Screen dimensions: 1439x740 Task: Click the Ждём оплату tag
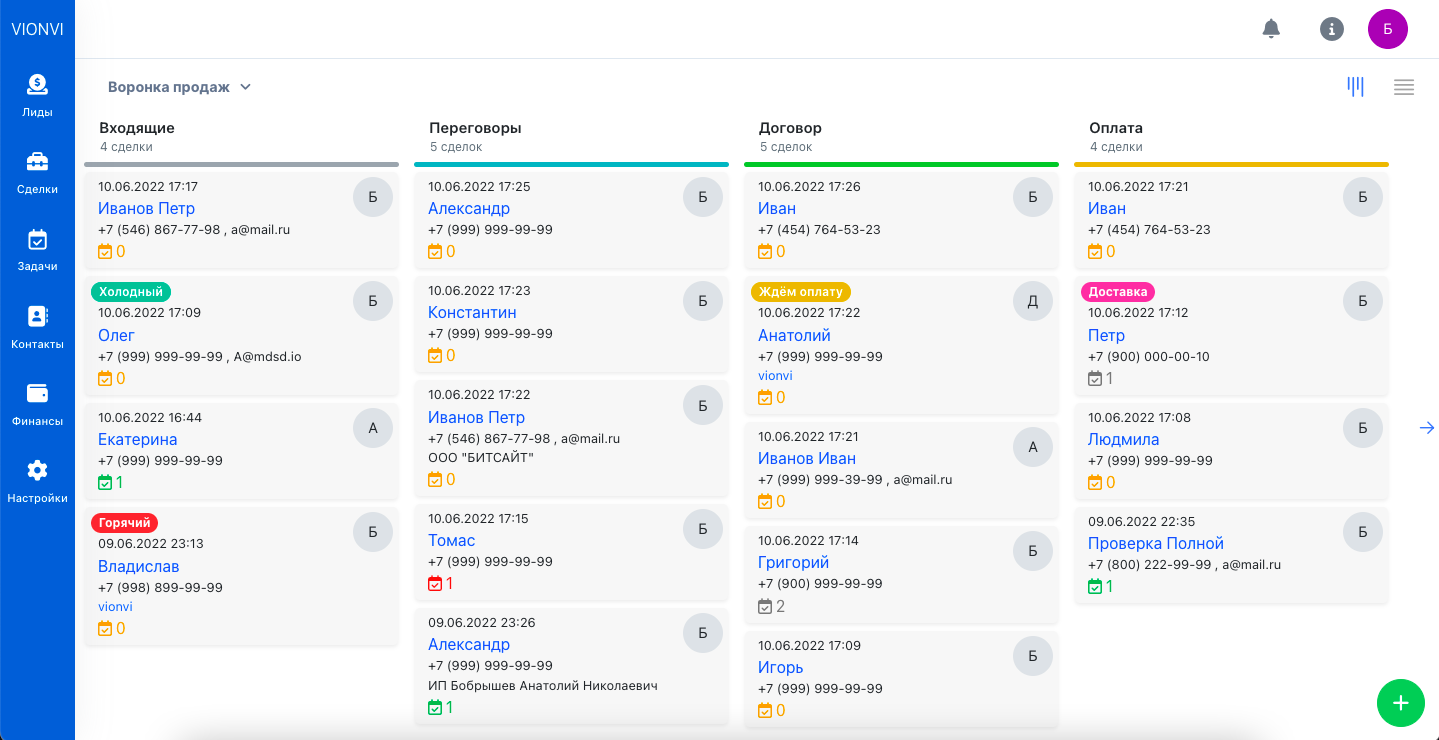801,292
